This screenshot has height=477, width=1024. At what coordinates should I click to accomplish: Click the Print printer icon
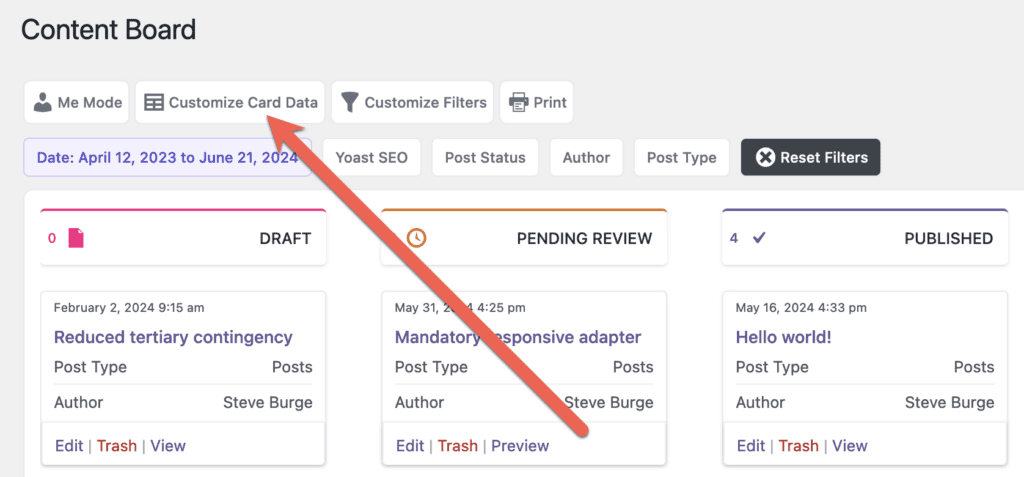[518, 102]
